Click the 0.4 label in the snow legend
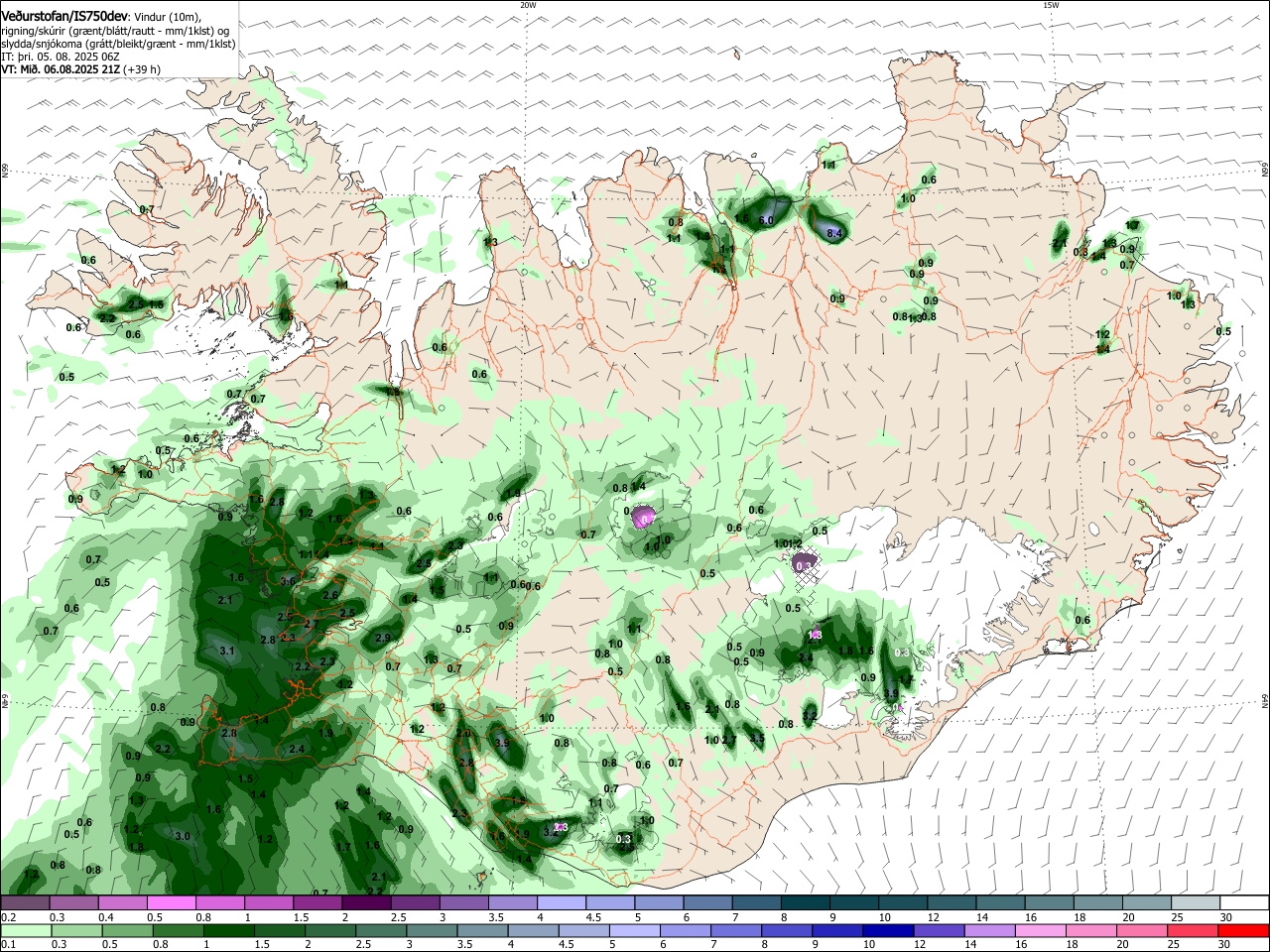This screenshot has height=952, width=1270. (106, 917)
